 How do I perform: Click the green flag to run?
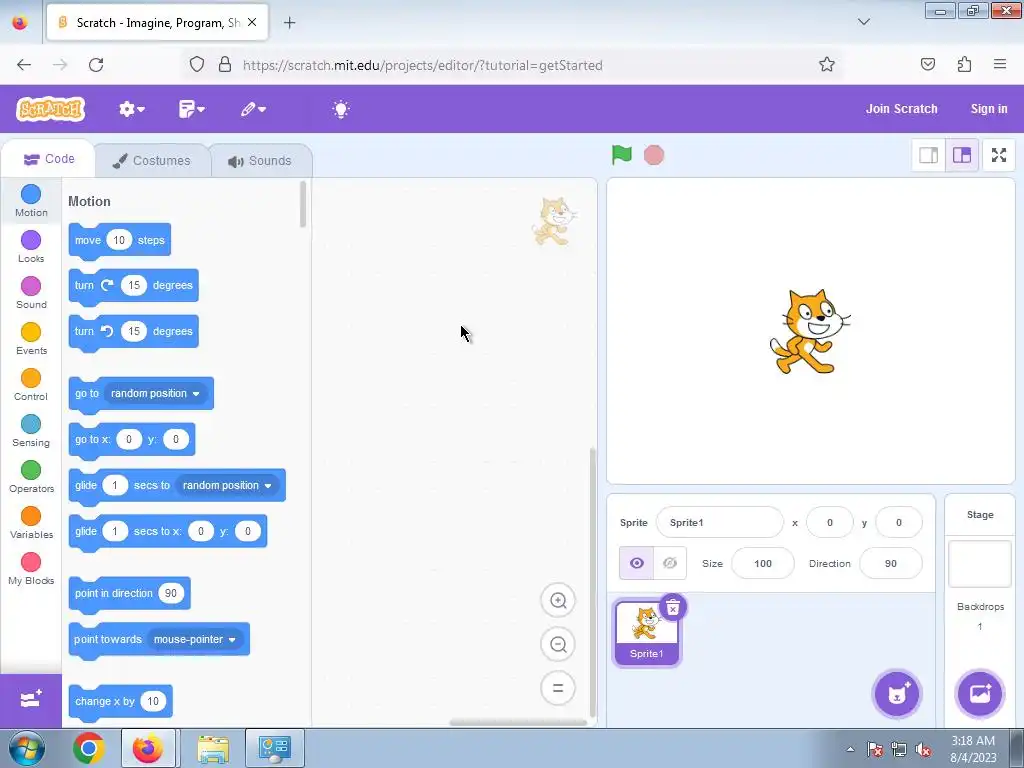click(x=622, y=155)
